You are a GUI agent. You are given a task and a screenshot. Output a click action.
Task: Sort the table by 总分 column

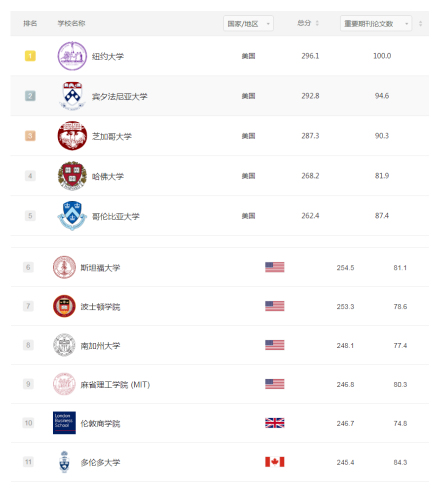click(308, 23)
